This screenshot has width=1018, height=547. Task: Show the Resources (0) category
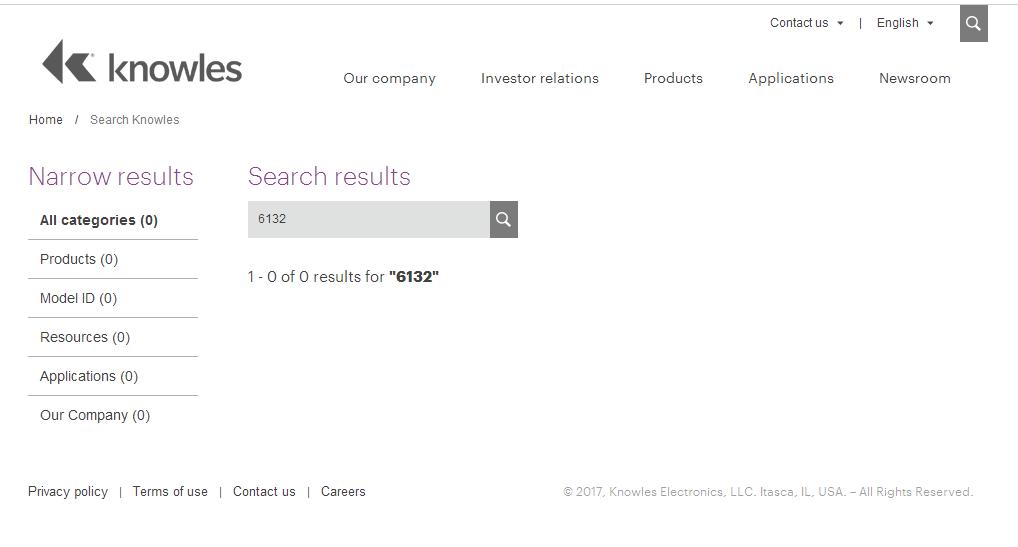pyautogui.click(x=85, y=337)
